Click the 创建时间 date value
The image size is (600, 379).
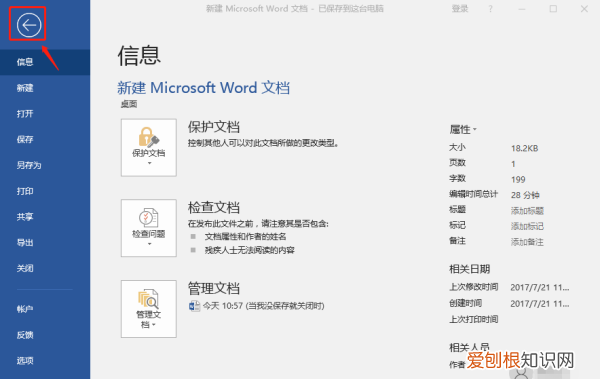tap(540, 304)
